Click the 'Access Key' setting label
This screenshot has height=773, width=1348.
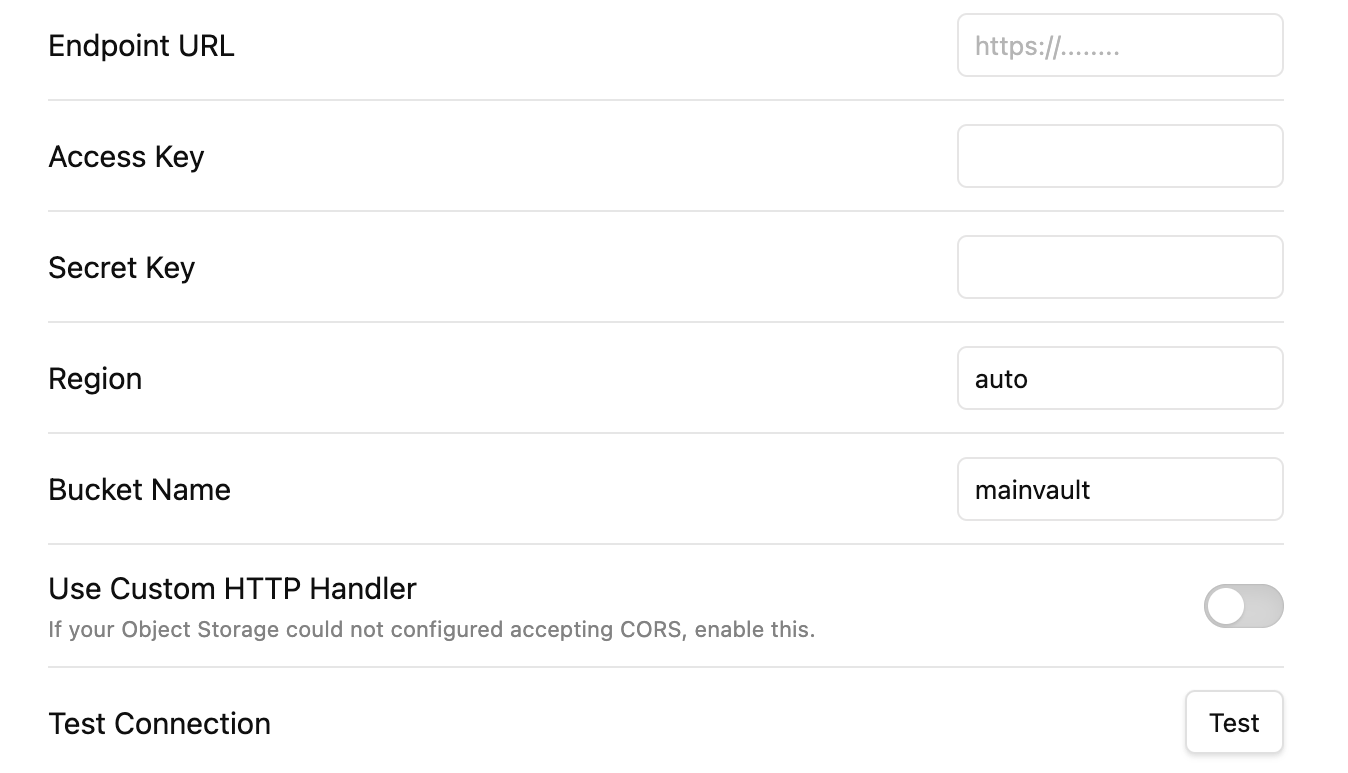pos(126,157)
